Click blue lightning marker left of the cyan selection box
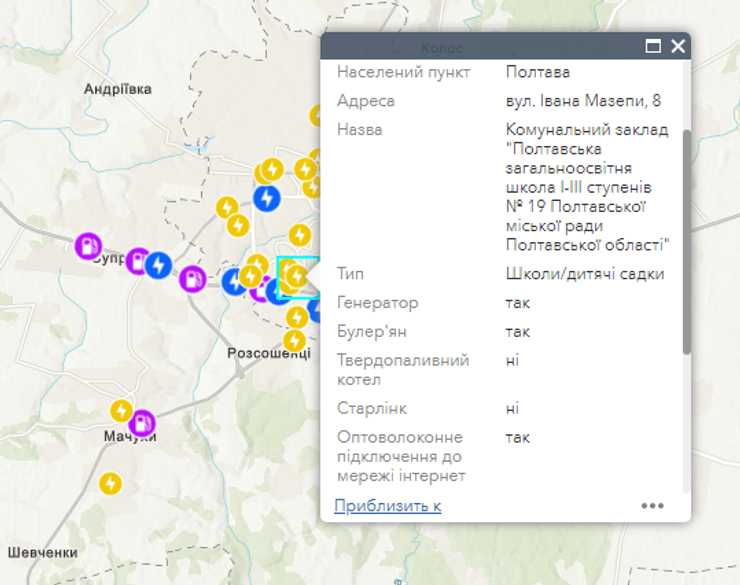 [x=232, y=282]
